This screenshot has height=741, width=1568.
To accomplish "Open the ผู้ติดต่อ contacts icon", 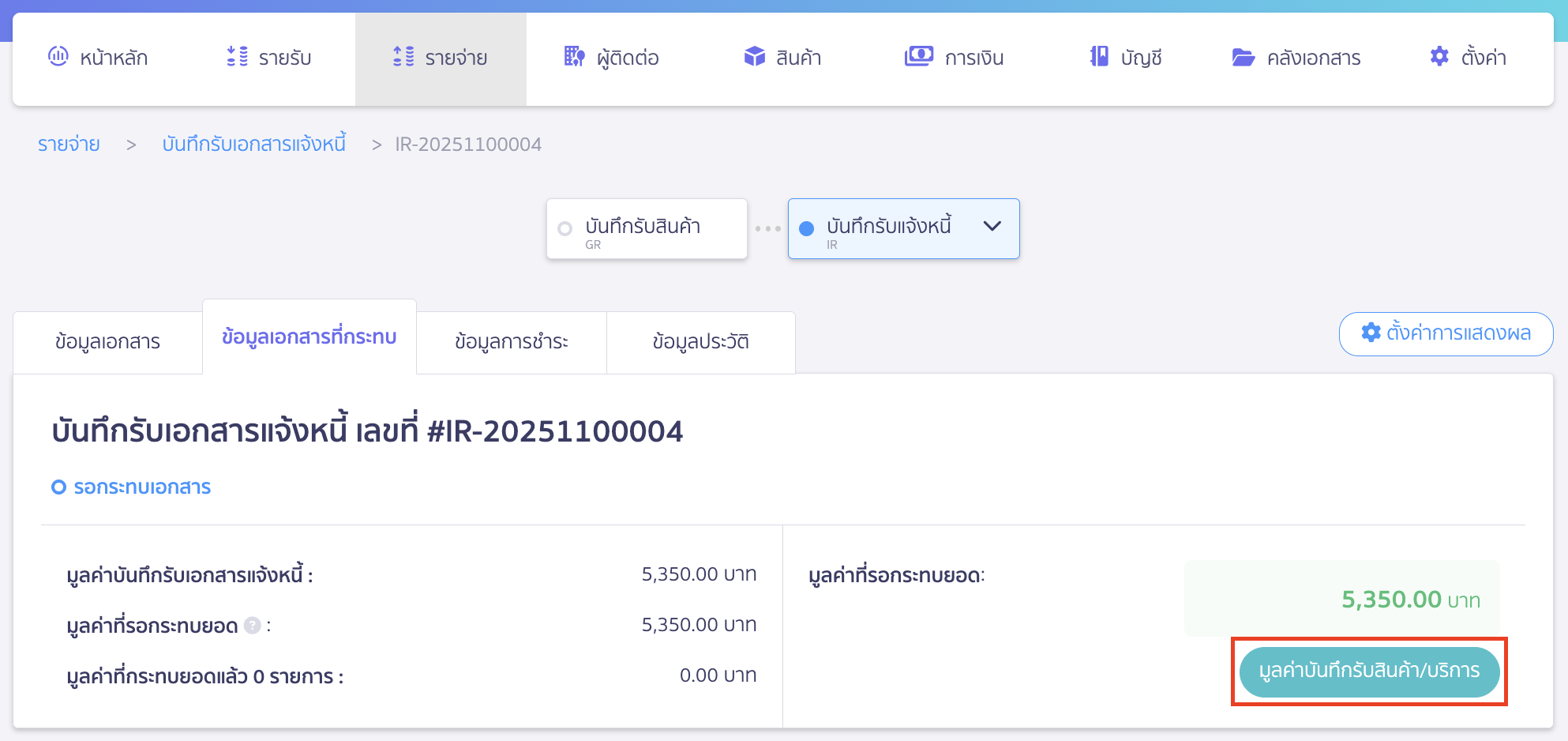I will tap(574, 56).
